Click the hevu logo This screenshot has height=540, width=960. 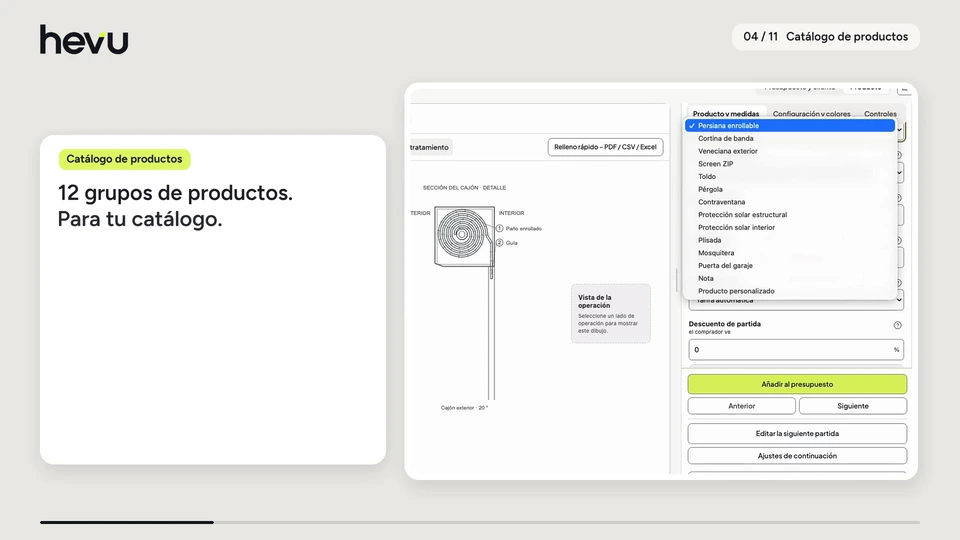click(x=84, y=39)
